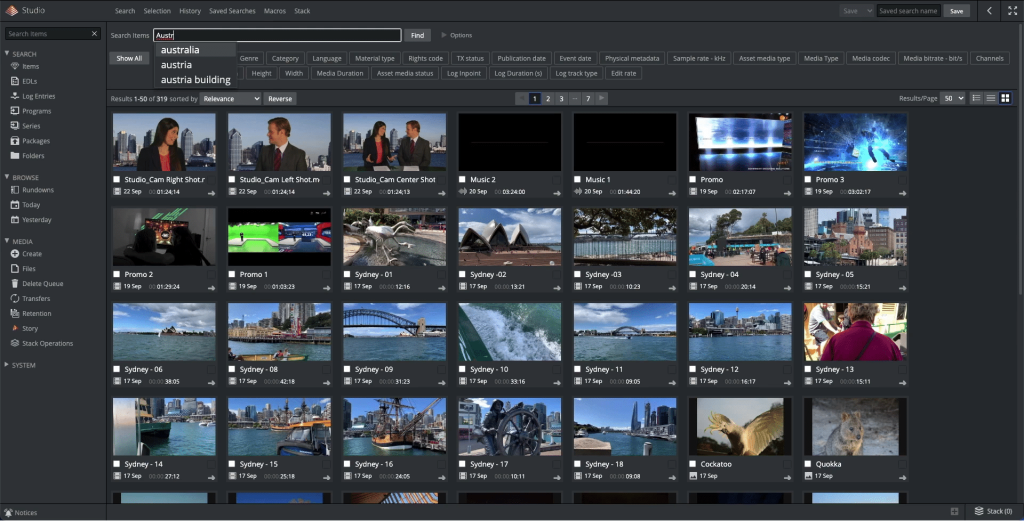Image resolution: width=1024 pixels, height=521 pixels.
Task: Clear the sidebar search with X
Action: pyautogui.click(x=95, y=34)
